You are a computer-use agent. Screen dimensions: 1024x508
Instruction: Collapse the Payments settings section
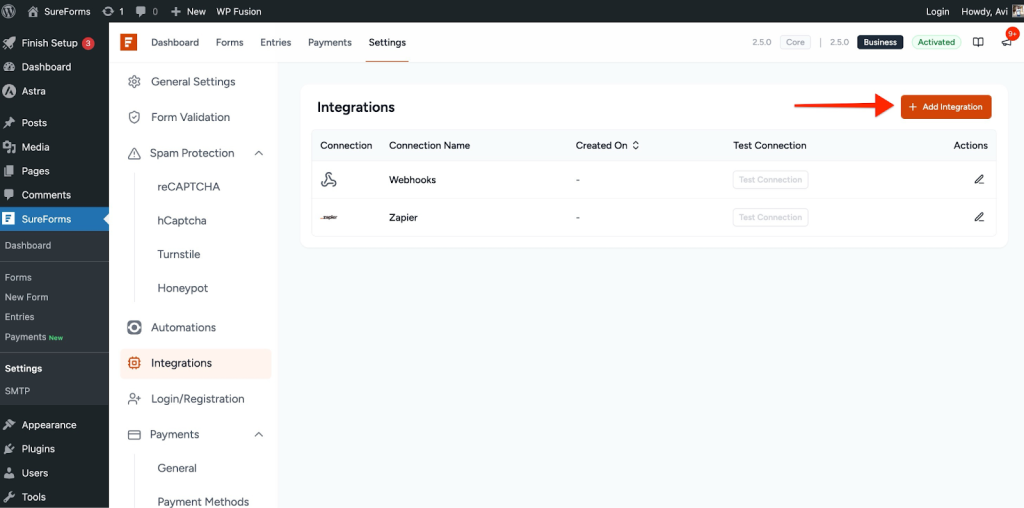point(259,434)
